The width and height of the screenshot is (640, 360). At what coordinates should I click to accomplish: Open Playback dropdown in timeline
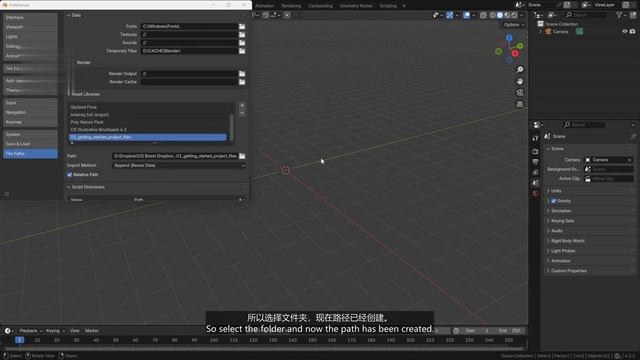[31, 331]
